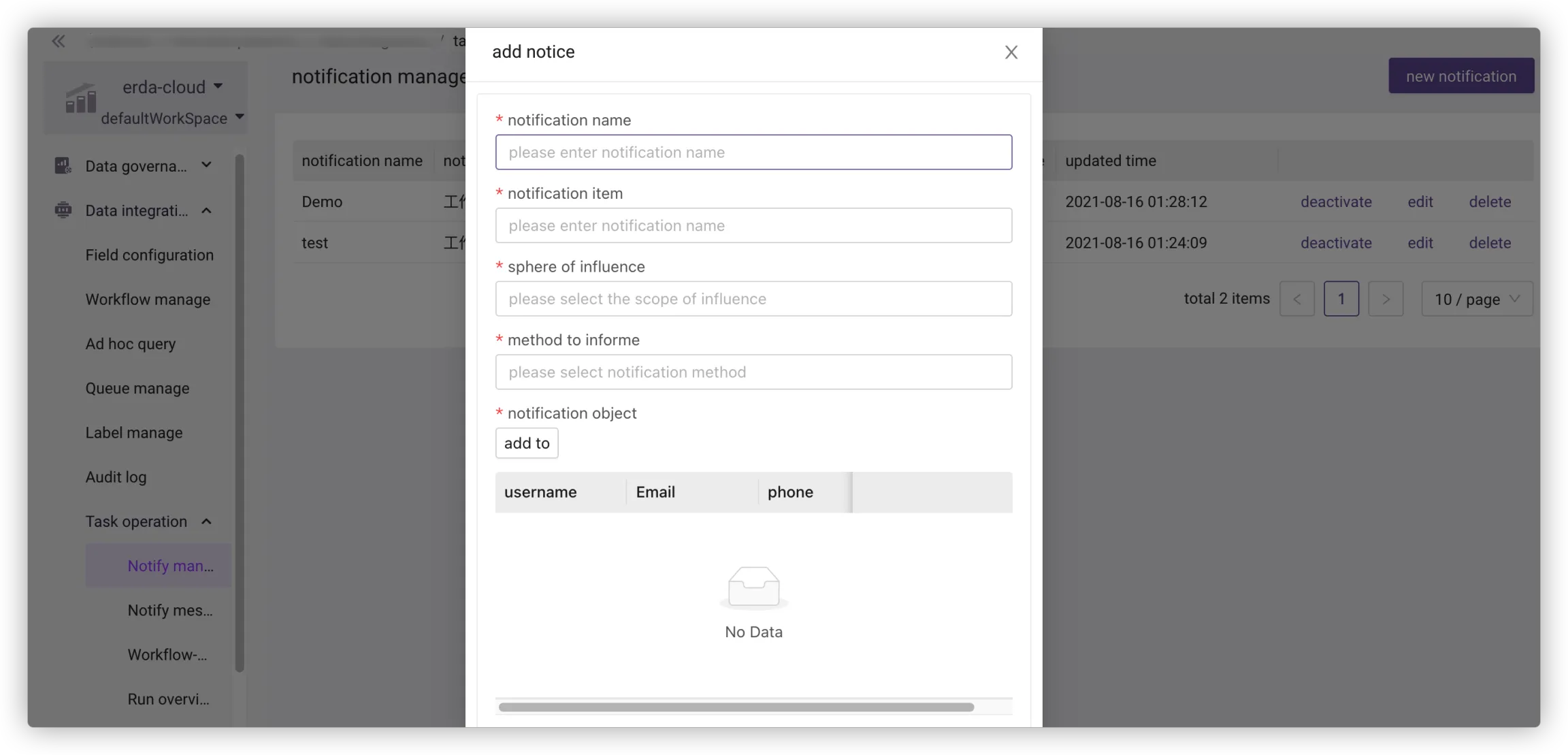The image size is (1568, 755).
Task: Open the sphere of influence select box
Action: tap(753, 299)
